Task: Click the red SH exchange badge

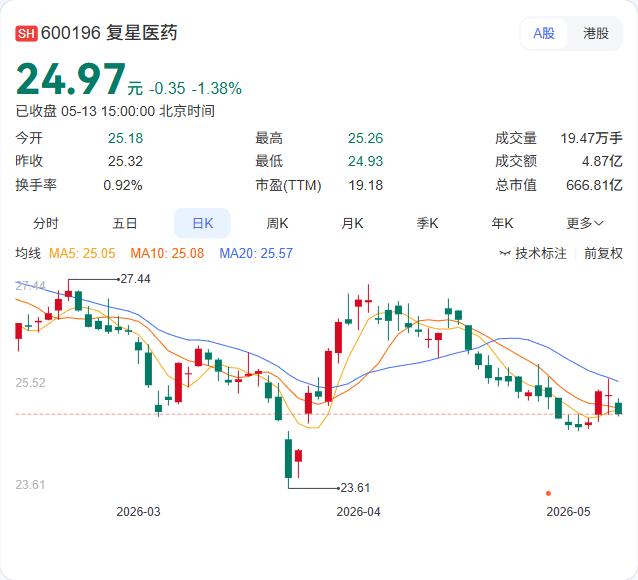Action: [x=26, y=33]
